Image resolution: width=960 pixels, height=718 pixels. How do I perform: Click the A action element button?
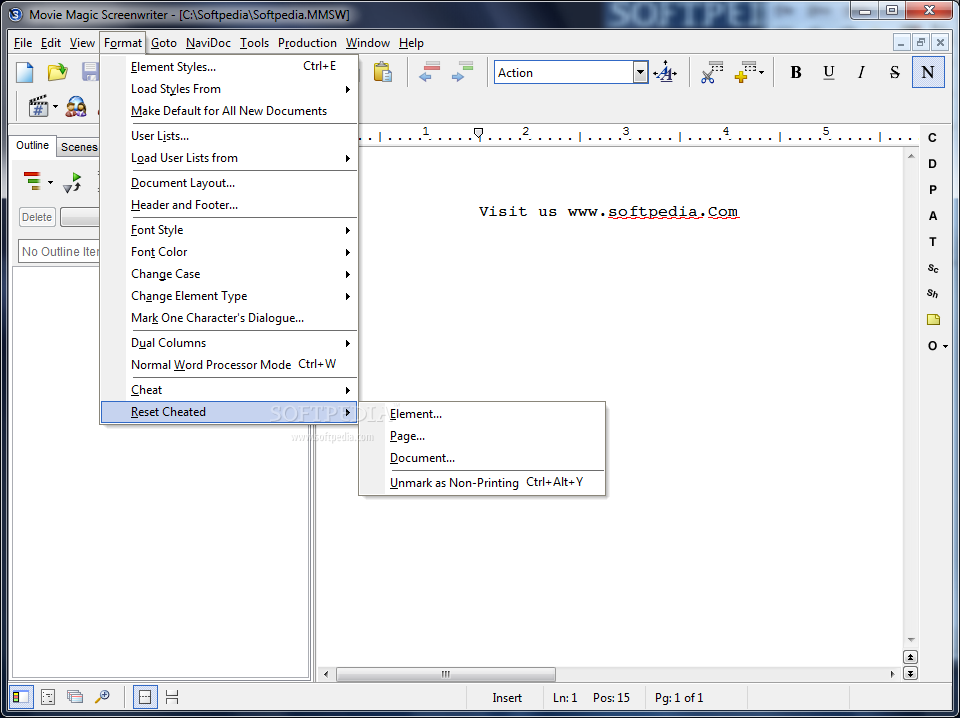(x=932, y=216)
